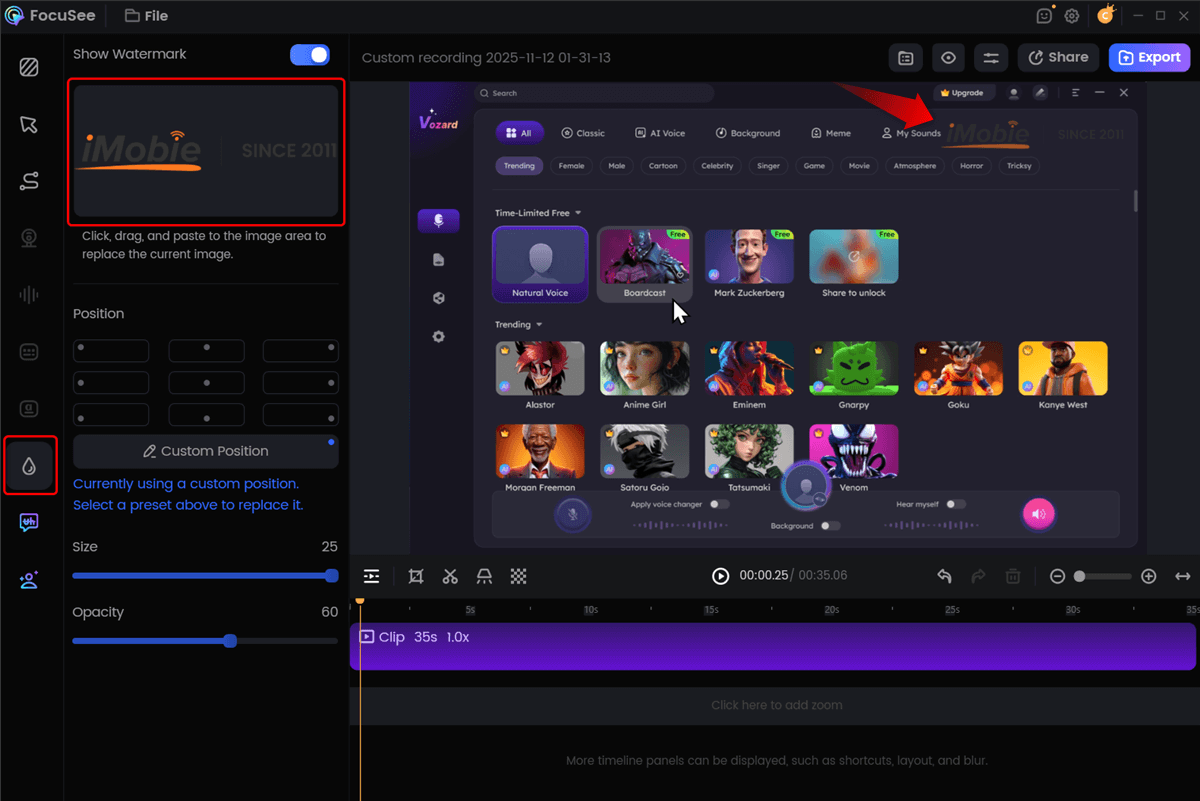
Task: Open the captions panel in the sidebar
Action: pos(30,351)
